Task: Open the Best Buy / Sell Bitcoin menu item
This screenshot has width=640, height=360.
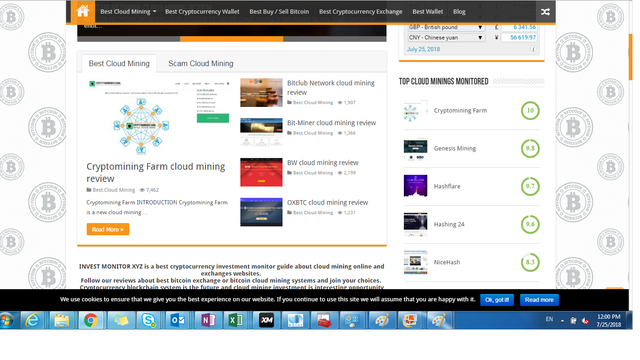Action: (x=279, y=12)
